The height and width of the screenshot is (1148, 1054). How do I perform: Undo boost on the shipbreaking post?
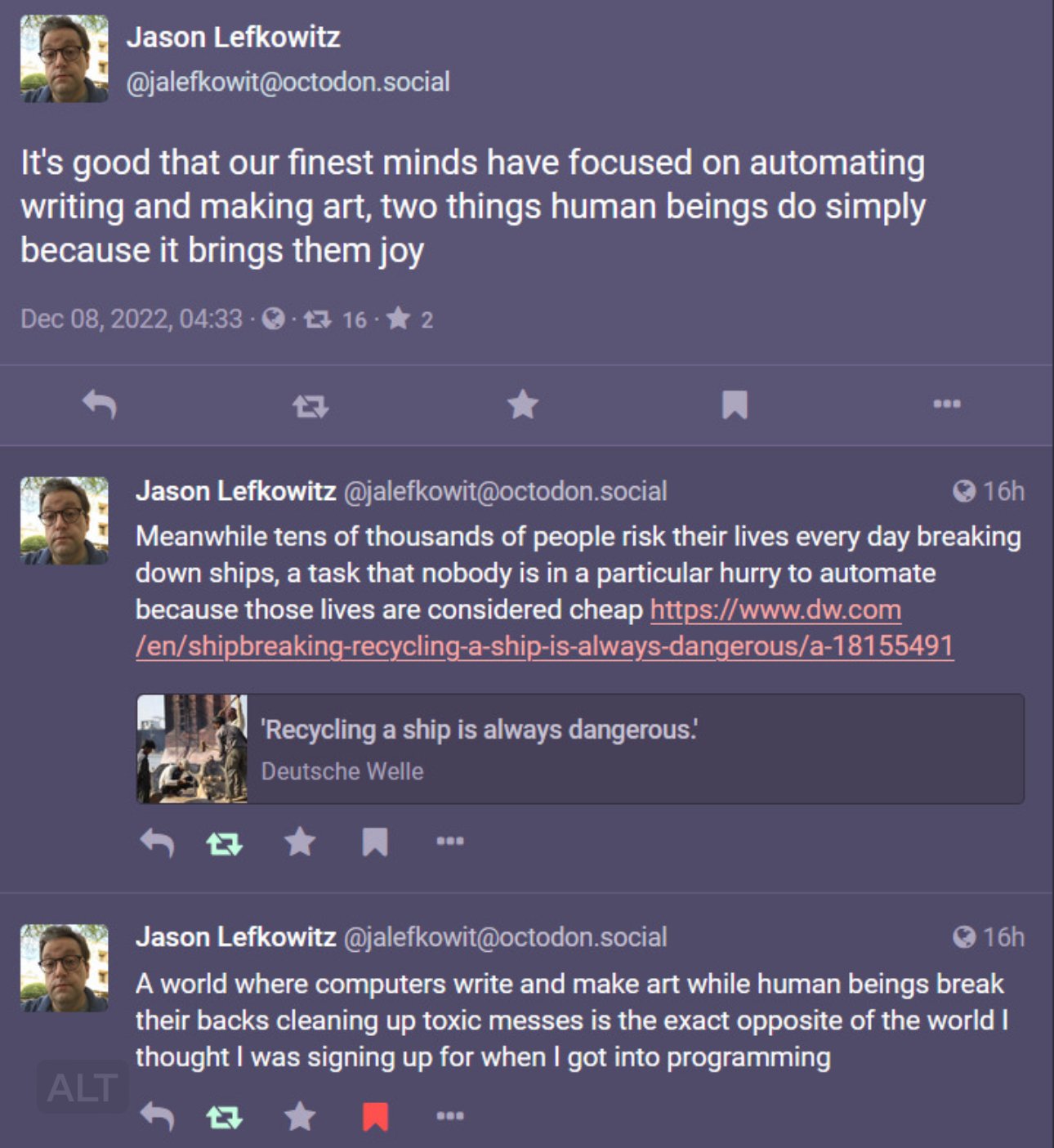(225, 842)
